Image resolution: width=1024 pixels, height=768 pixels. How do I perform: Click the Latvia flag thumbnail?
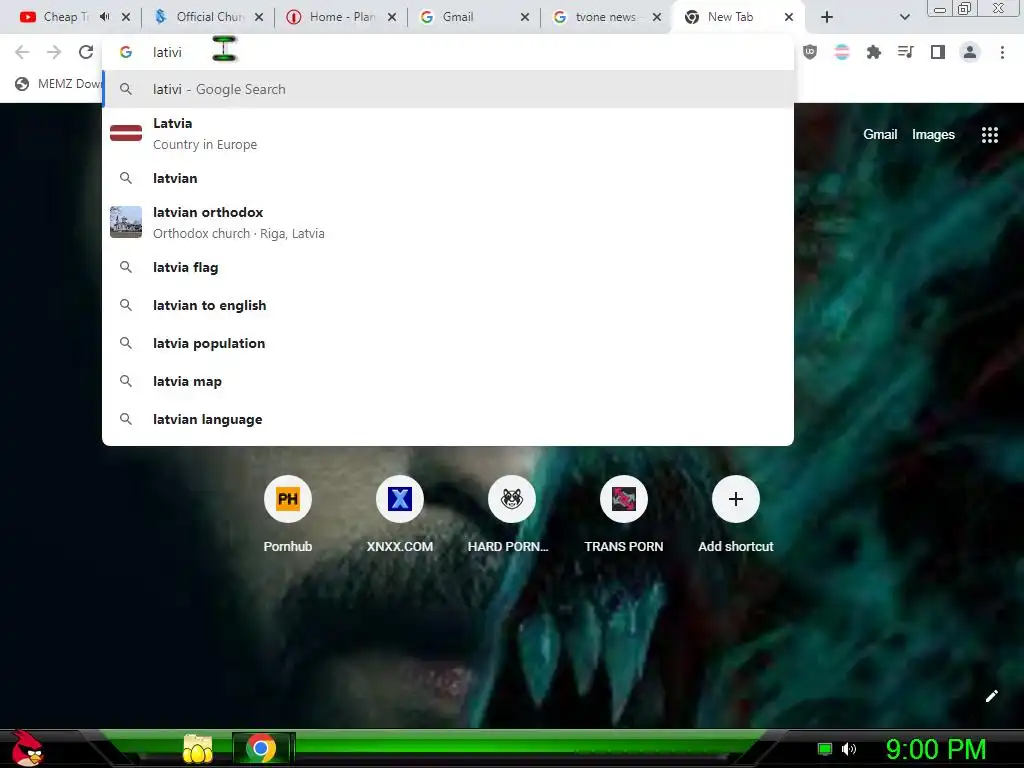pyautogui.click(x=126, y=133)
